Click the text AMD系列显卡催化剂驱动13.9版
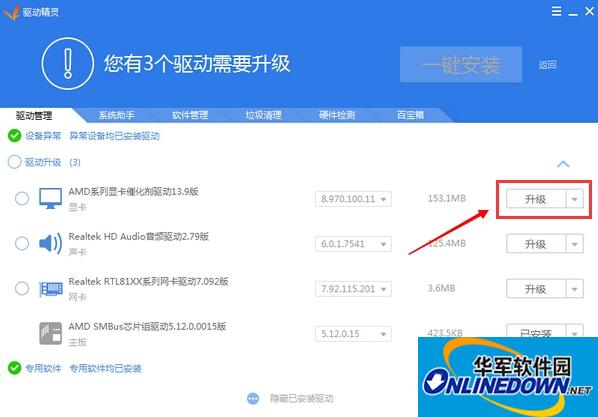The width and height of the screenshot is (598, 417). pos(133,192)
